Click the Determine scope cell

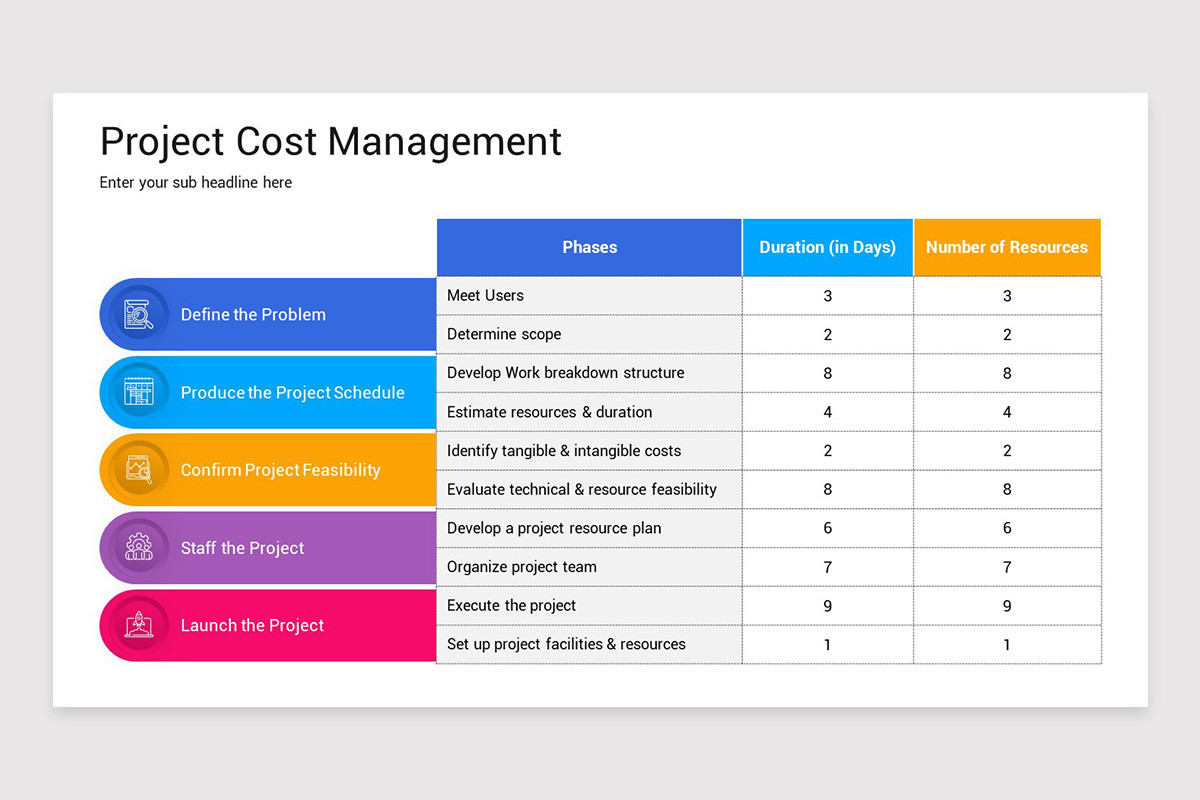[x=589, y=334]
